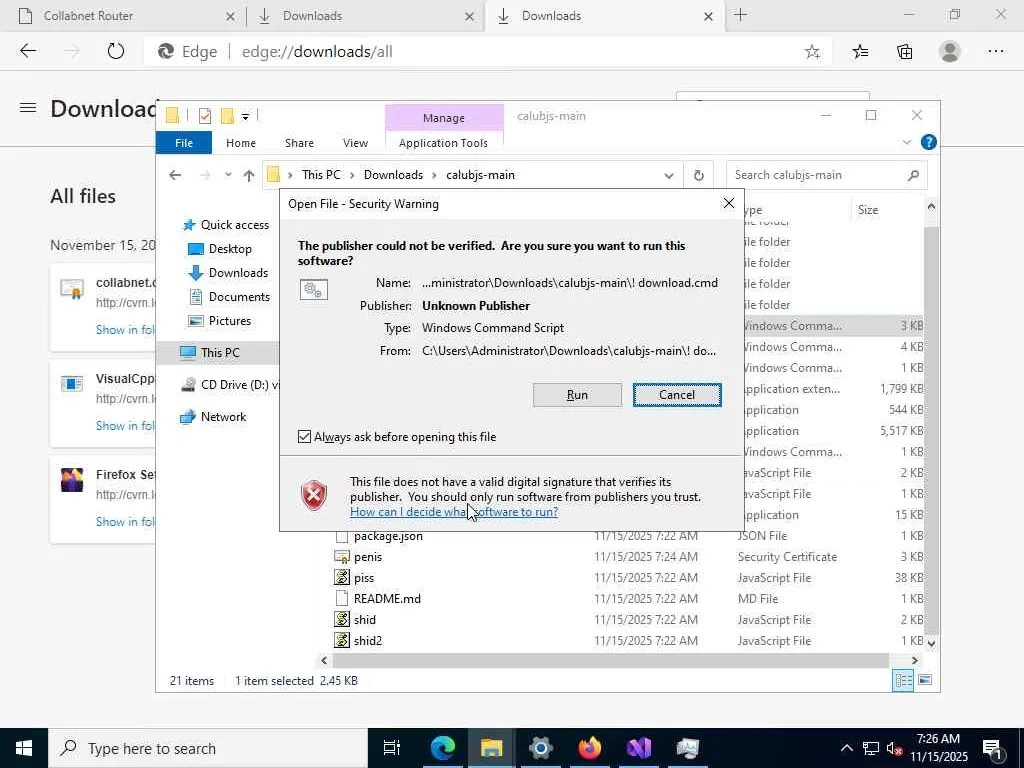Image resolution: width=1024 pixels, height=768 pixels.
Task: Open the notification center icon
Action: coord(993,749)
